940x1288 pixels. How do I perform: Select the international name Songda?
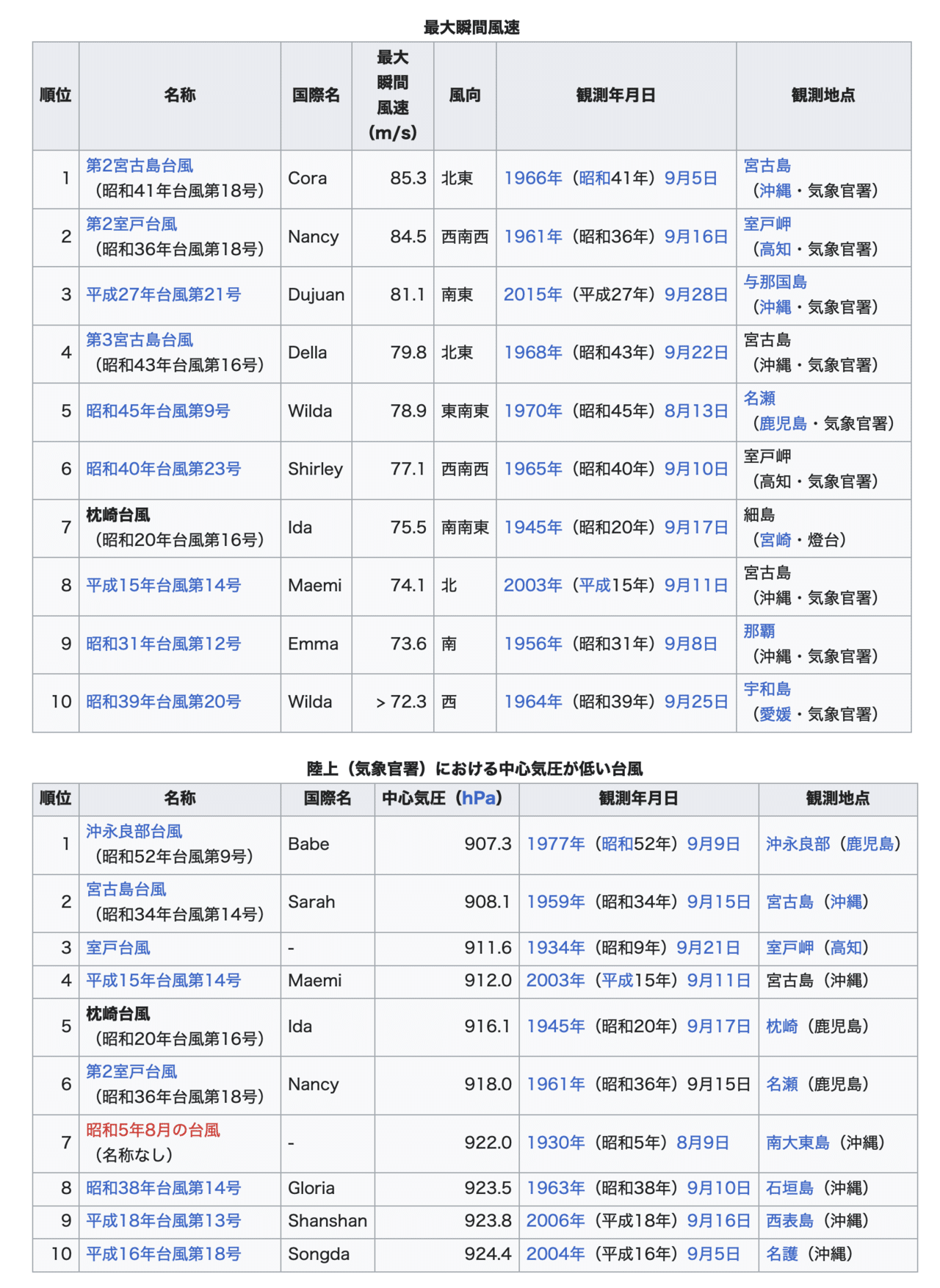coord(319,1254)
